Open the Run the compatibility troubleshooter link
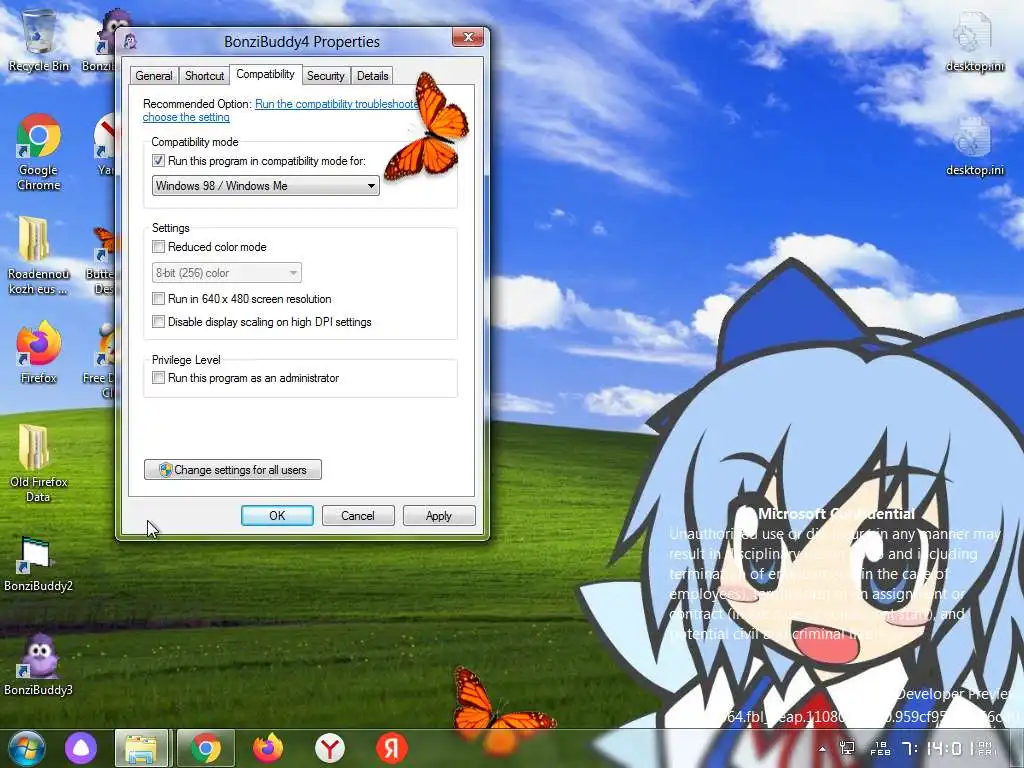This screenshot has height=768, width=1024. pos(336,104)
